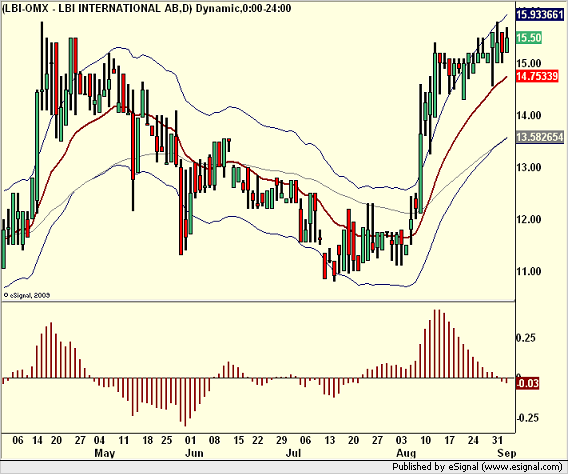
Task: Select the May month label on time axis
Action: (x=104, y=453)
